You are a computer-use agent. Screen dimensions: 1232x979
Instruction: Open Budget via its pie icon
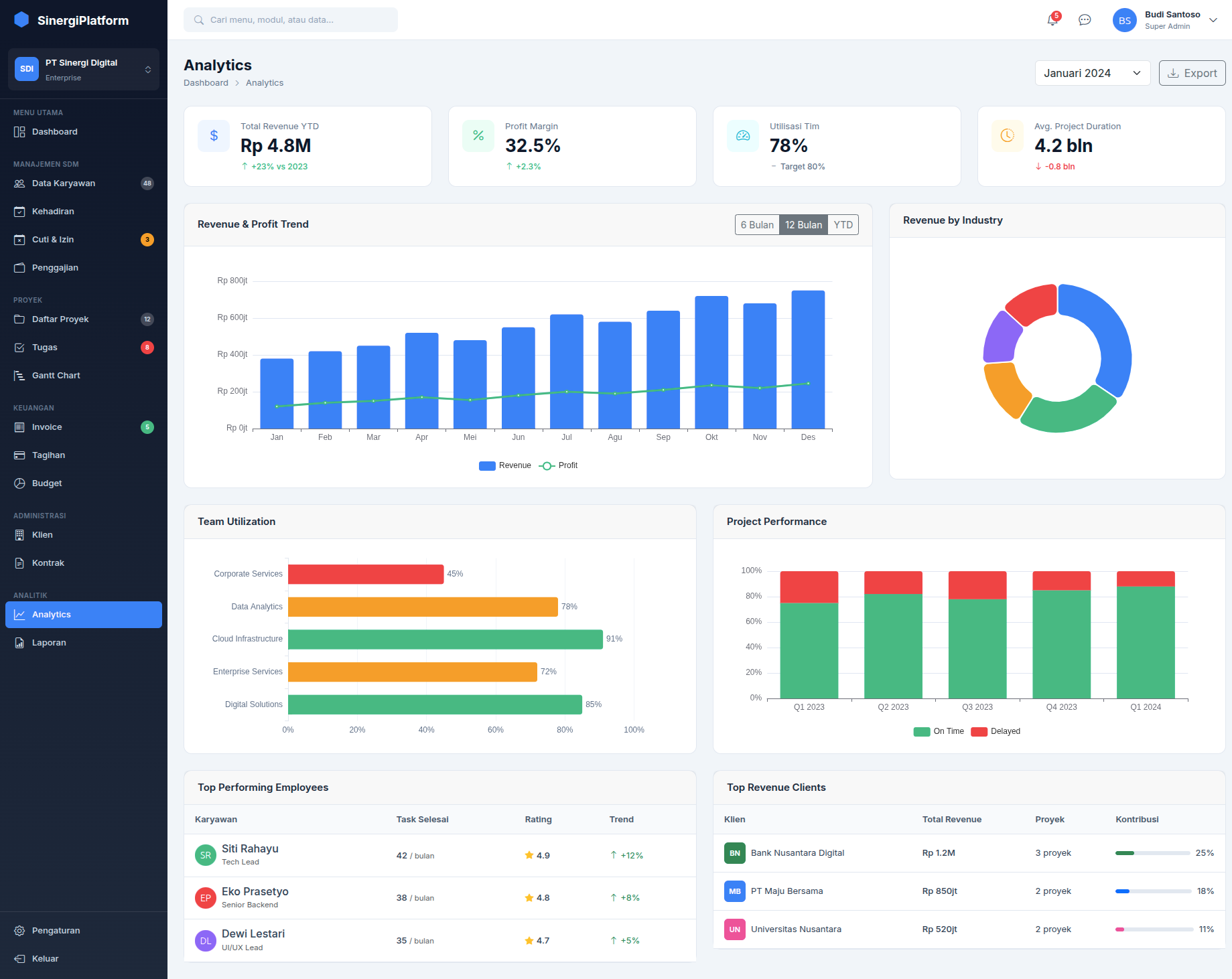(x=19, y=483)
